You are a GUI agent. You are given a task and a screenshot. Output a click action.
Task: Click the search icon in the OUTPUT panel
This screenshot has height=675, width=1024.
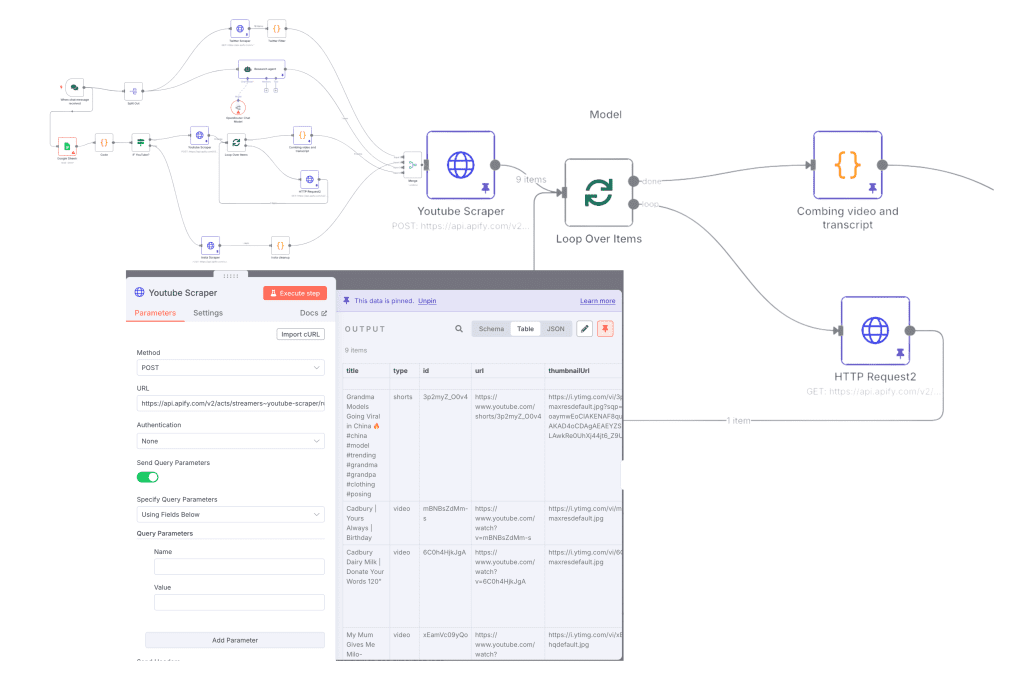click(459, 329)
